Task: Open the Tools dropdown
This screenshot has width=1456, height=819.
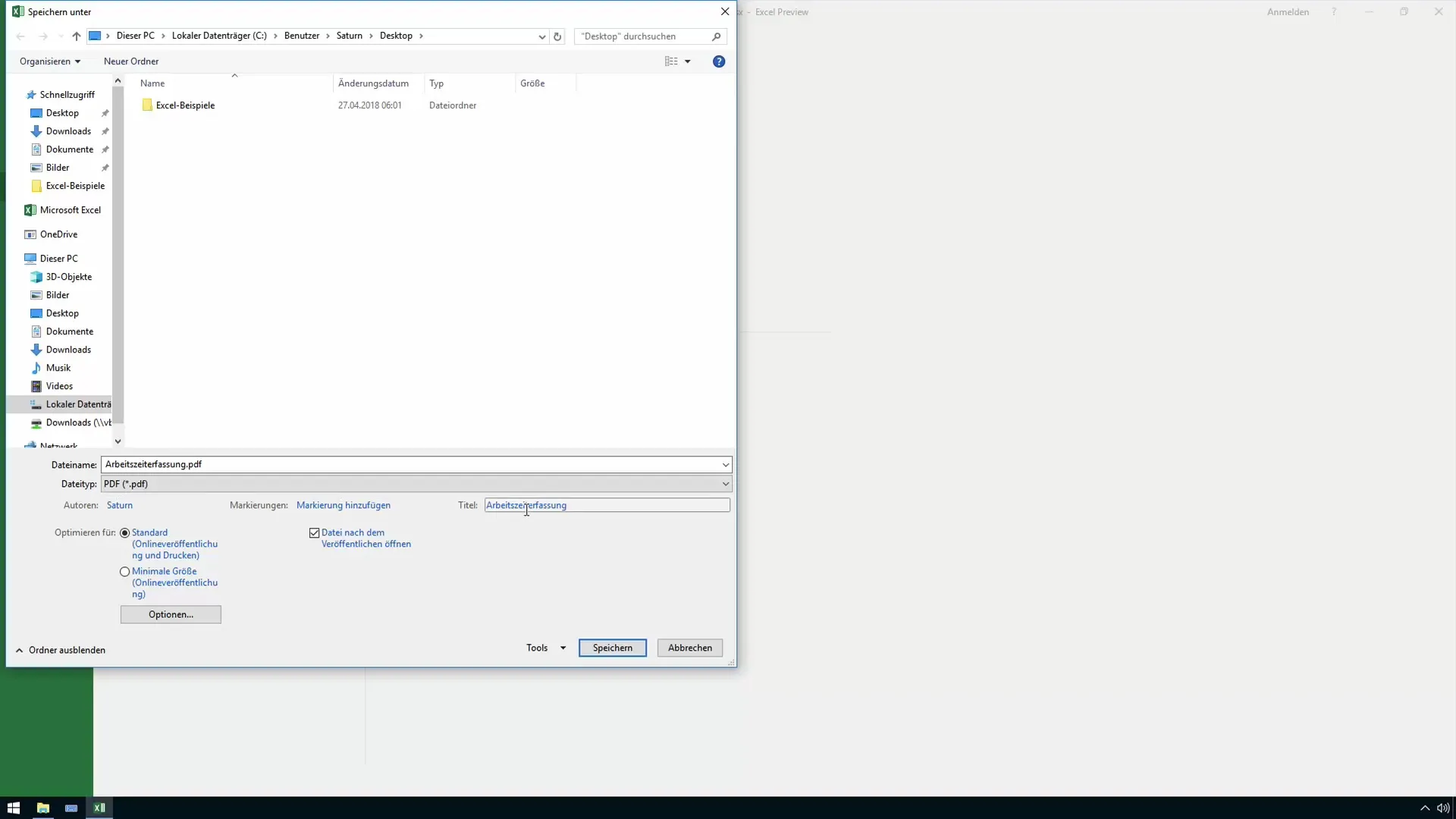Action: 546,648
